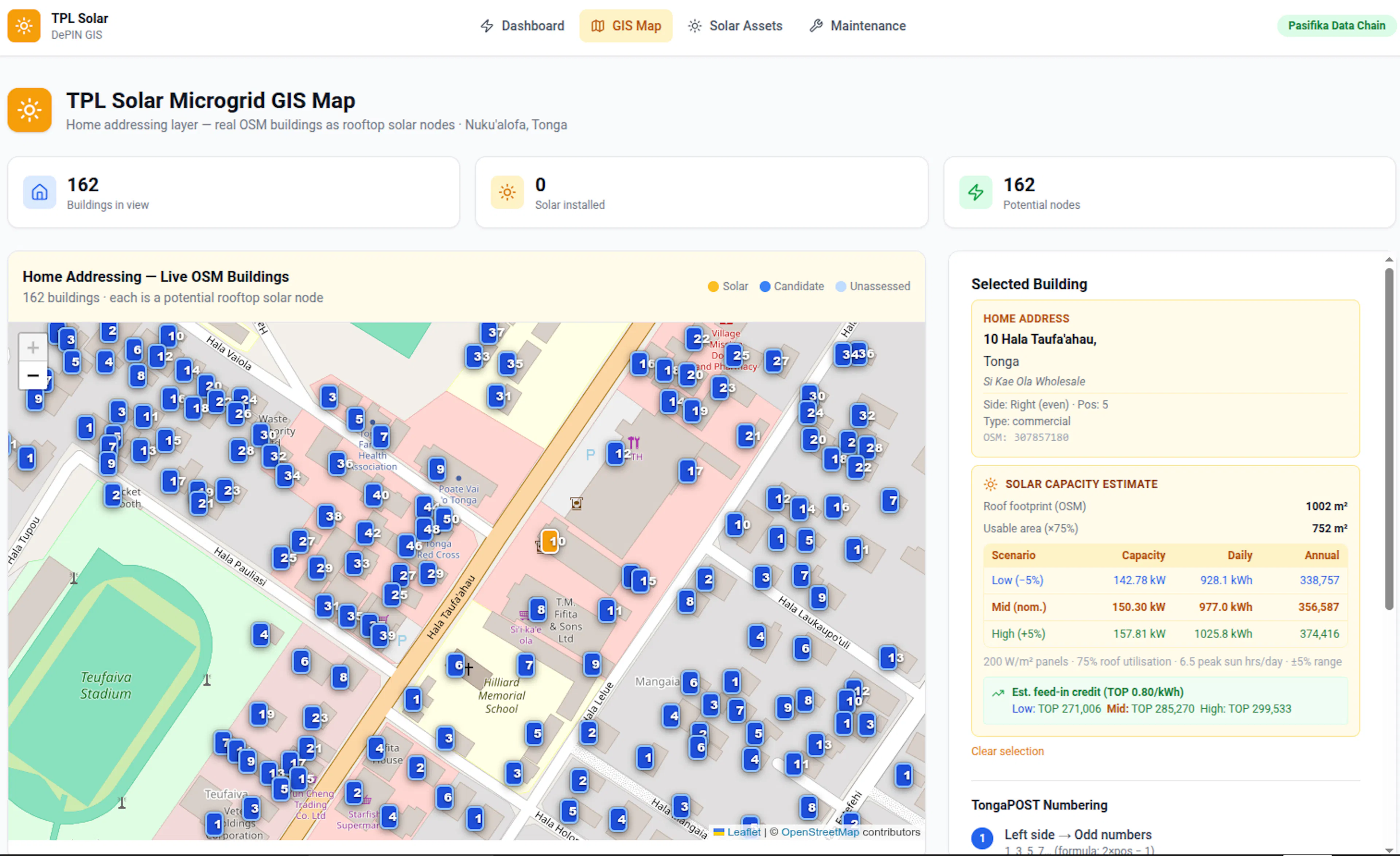The height and width of the screenshot is (856, 1400).
Task: Open the Maintenance page
Action: [x=857, y=26]
